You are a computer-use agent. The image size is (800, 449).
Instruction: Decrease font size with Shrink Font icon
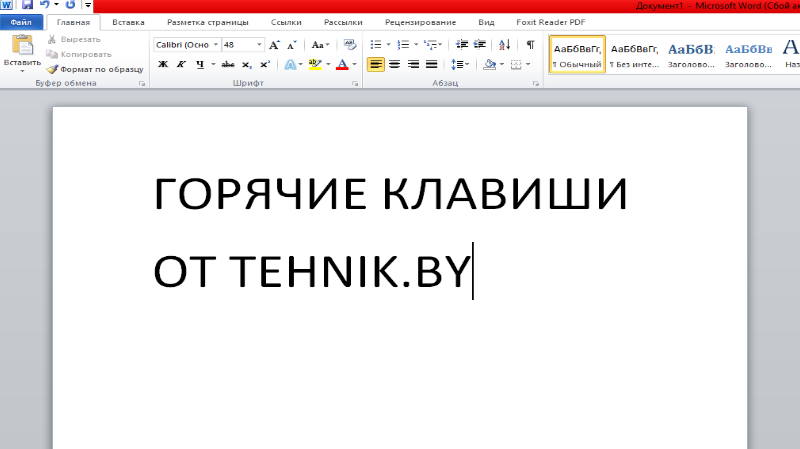point(292,45)
